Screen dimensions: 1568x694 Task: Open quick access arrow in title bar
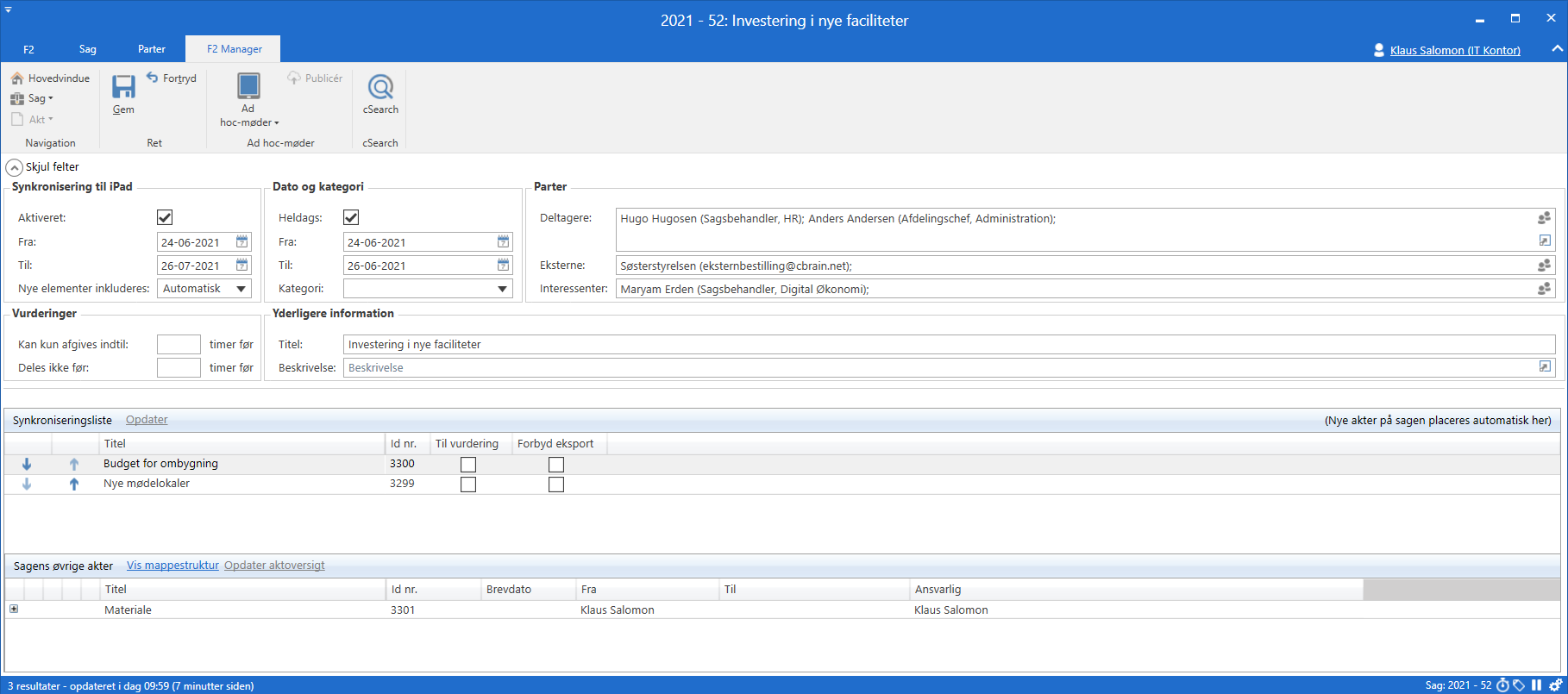coord(8,9)
